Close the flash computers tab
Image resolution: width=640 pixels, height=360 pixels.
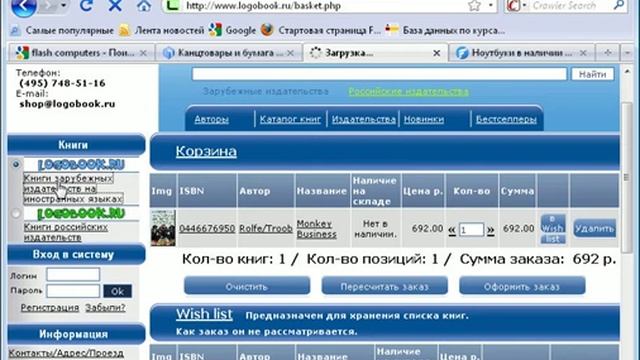pyautogui.click(x=143, y=53)
